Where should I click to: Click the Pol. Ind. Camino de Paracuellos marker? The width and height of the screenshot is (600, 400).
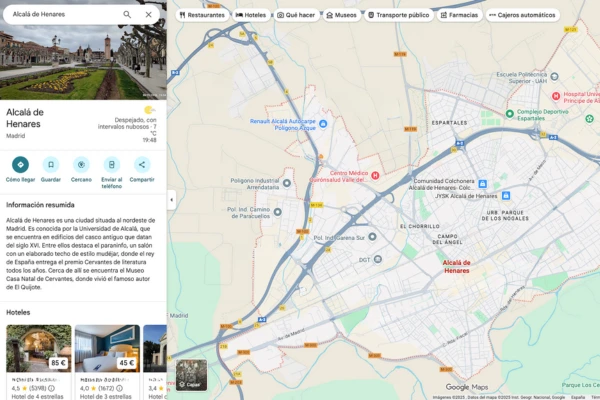pos(278,212)
